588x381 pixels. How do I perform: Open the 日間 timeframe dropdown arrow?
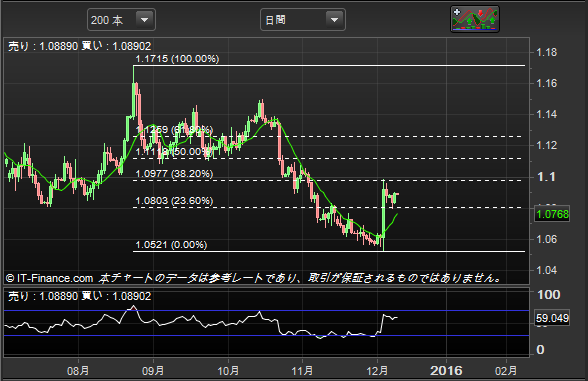[x=334, y=20]
